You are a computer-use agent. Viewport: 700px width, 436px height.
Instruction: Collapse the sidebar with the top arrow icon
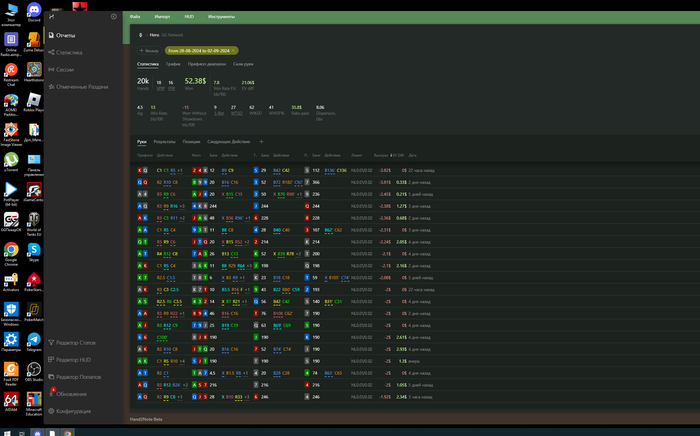(x=113, y=17)
